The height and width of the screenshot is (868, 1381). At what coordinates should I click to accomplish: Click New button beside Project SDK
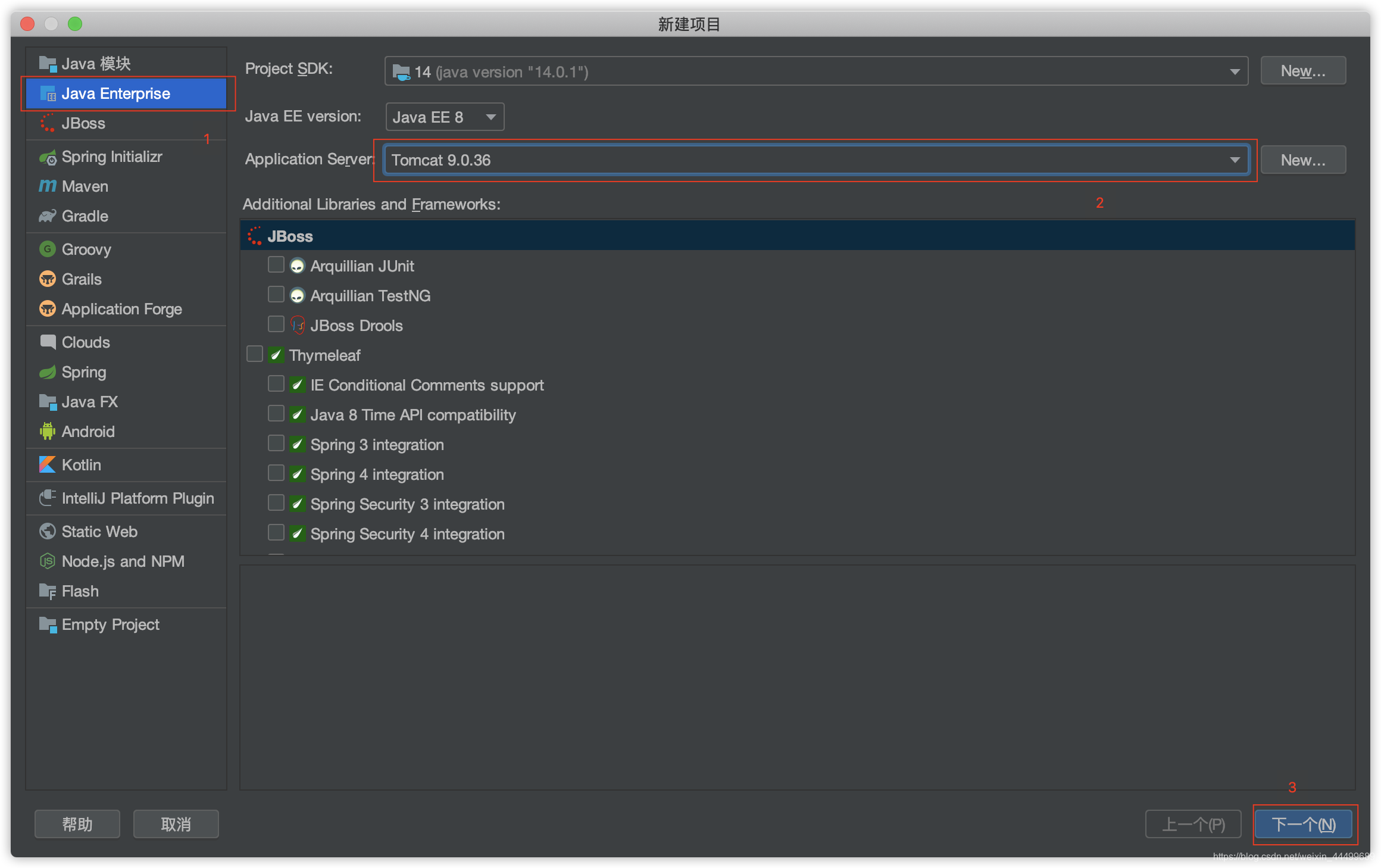tap(1303, 71)
